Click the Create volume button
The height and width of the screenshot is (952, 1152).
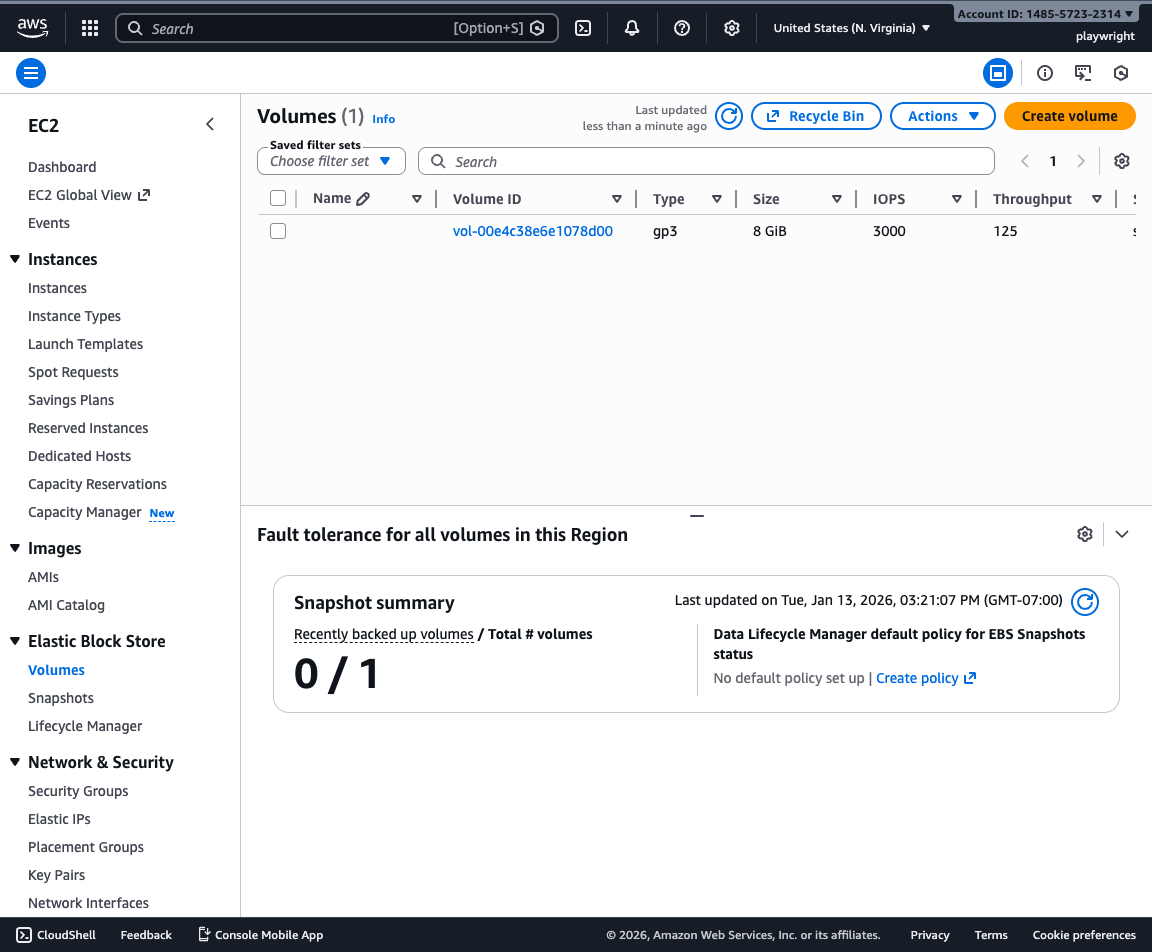1069,116
